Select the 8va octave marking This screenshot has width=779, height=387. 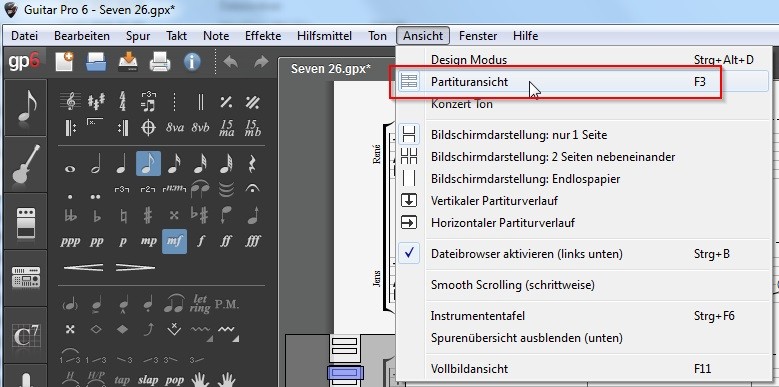(x=174, y=128)
